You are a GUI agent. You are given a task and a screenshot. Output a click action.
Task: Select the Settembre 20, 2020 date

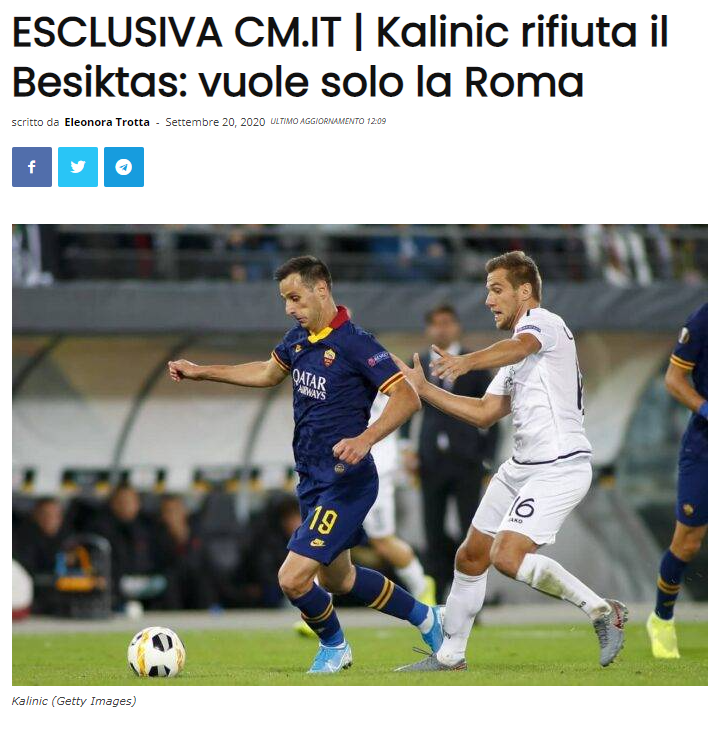coord(215,122)
